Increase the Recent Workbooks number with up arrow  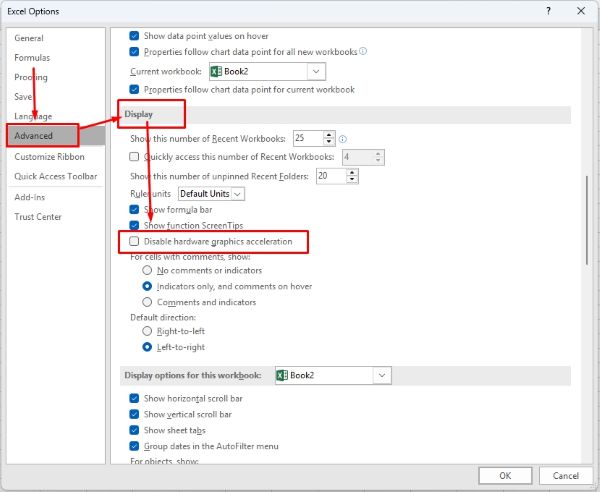pos(329,135)
